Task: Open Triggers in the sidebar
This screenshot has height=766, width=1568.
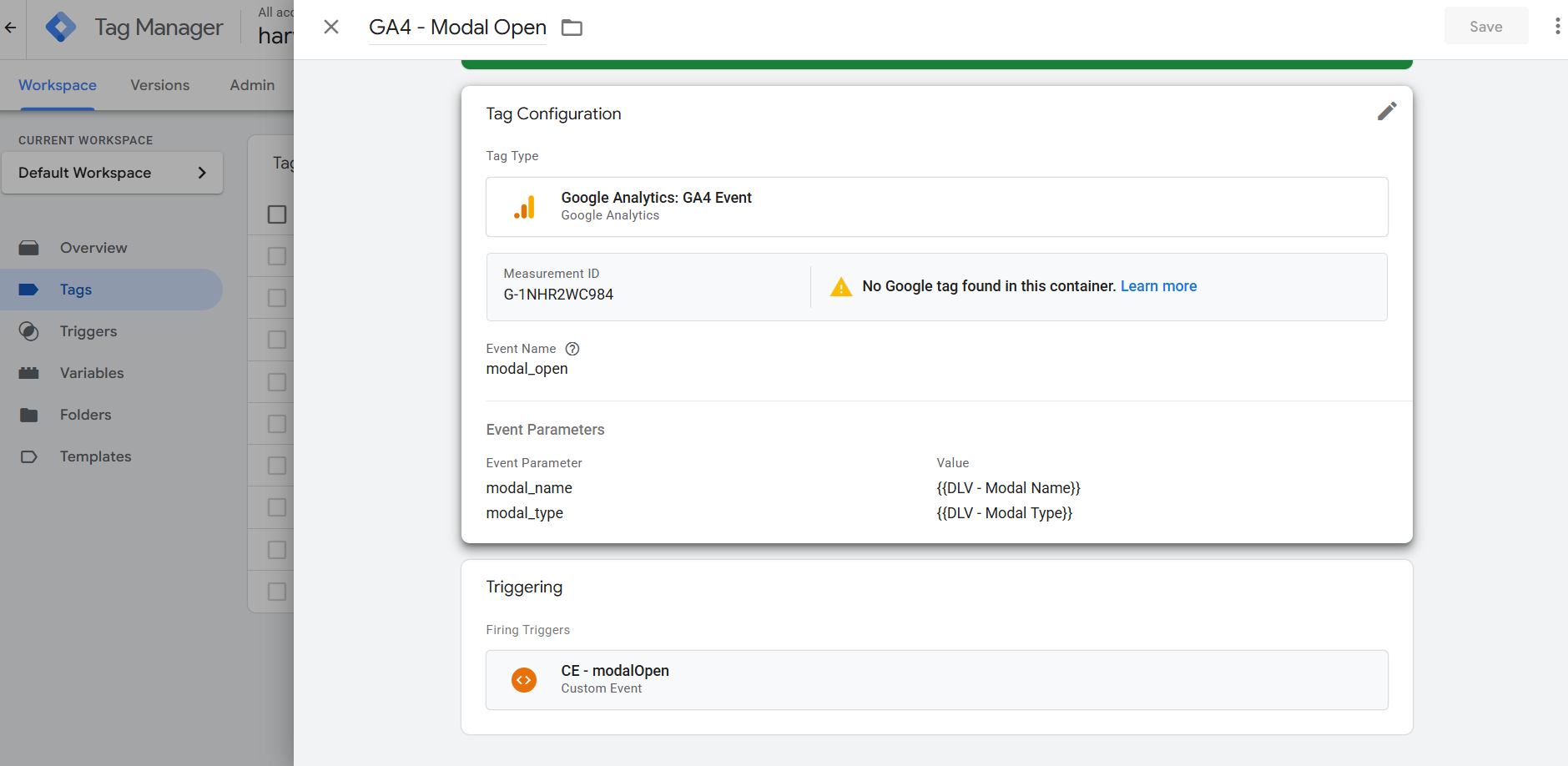Action: point(88,331)
